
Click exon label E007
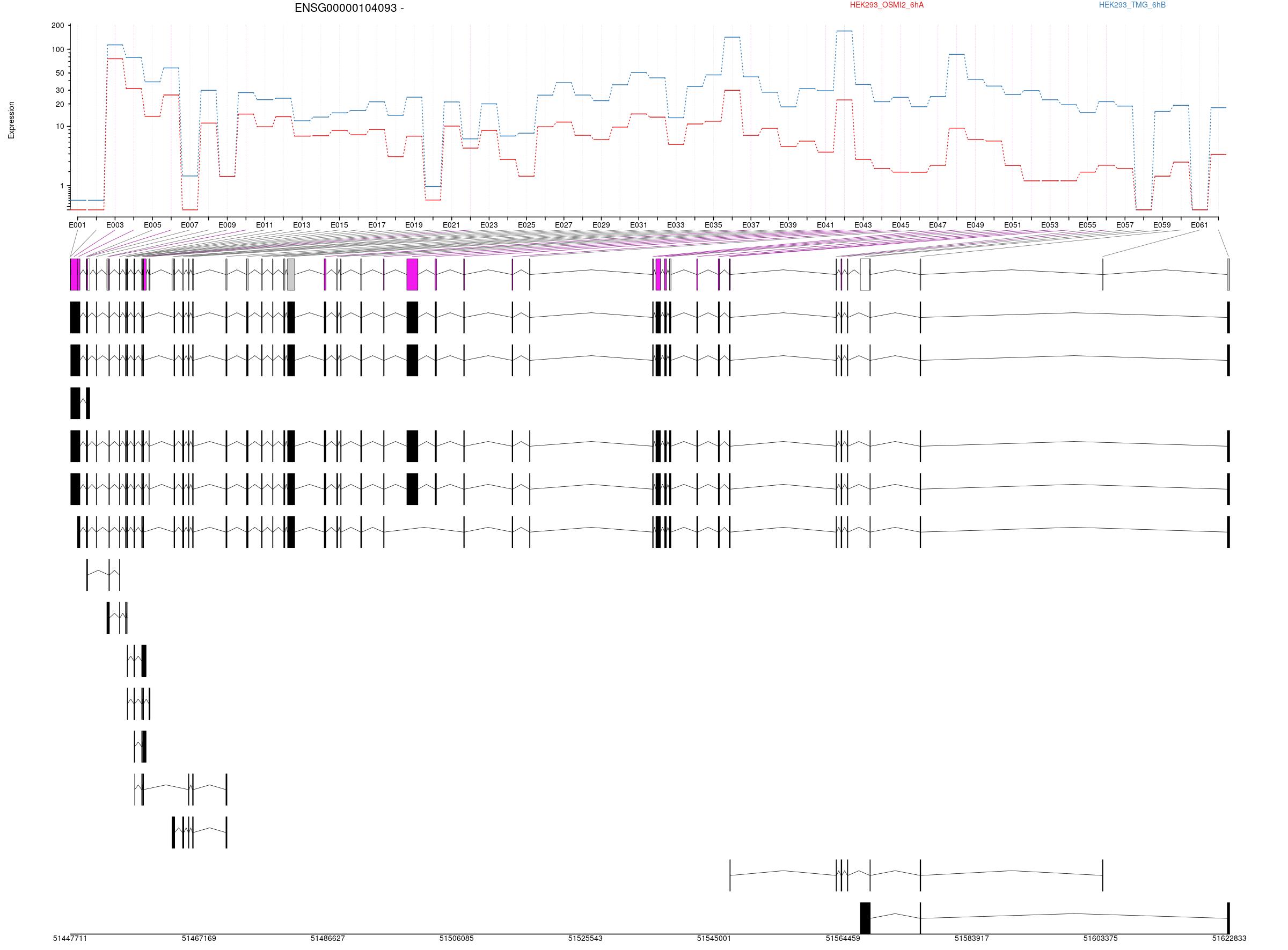pyautogui.click(x=190, y=225)
